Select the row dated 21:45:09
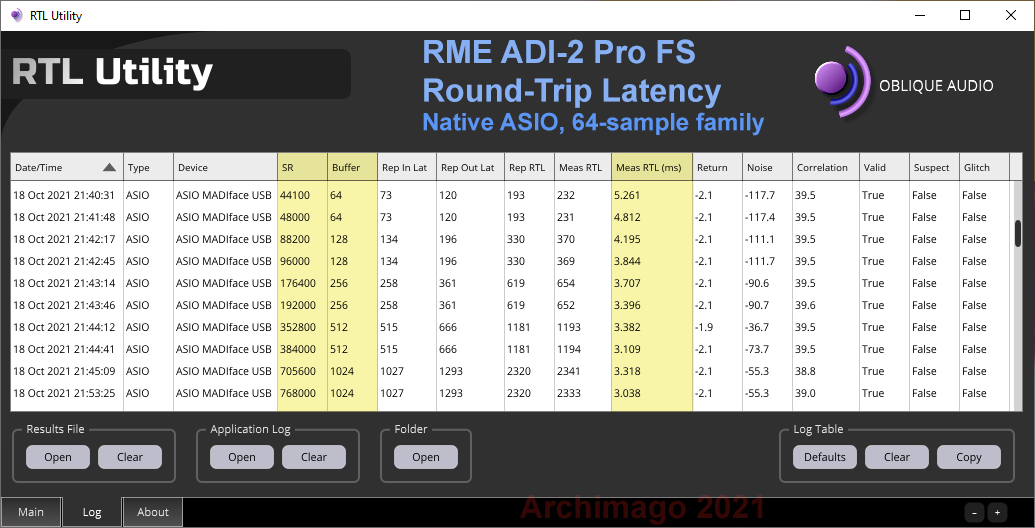This screenshot has height=528, width=1035. click(x=510, y=372)
